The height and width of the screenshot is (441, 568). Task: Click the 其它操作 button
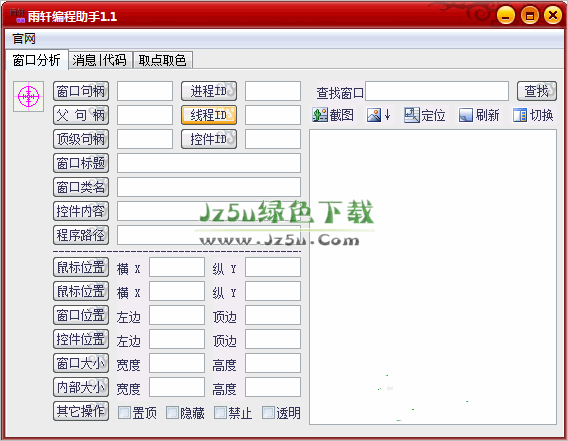coord(81,411)
